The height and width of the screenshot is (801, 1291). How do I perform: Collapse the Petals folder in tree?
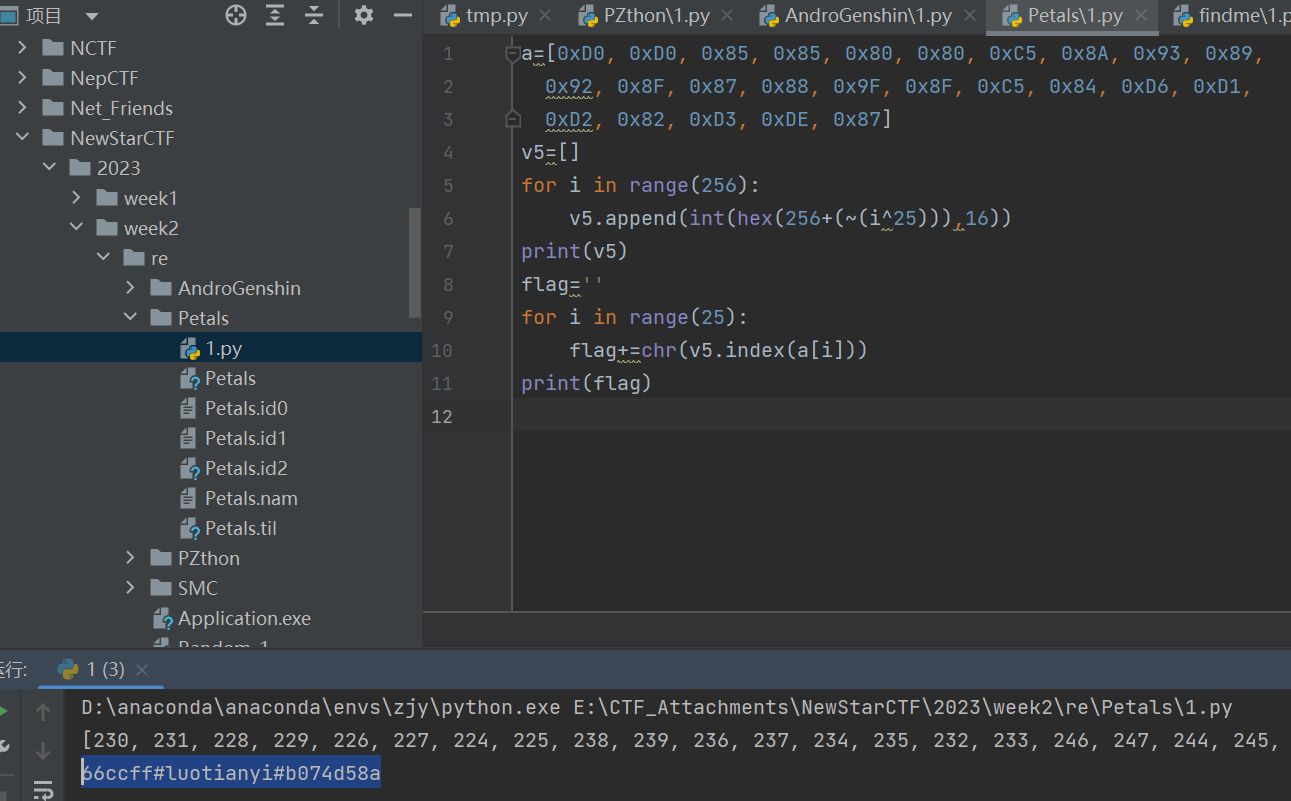pos(130,318)
